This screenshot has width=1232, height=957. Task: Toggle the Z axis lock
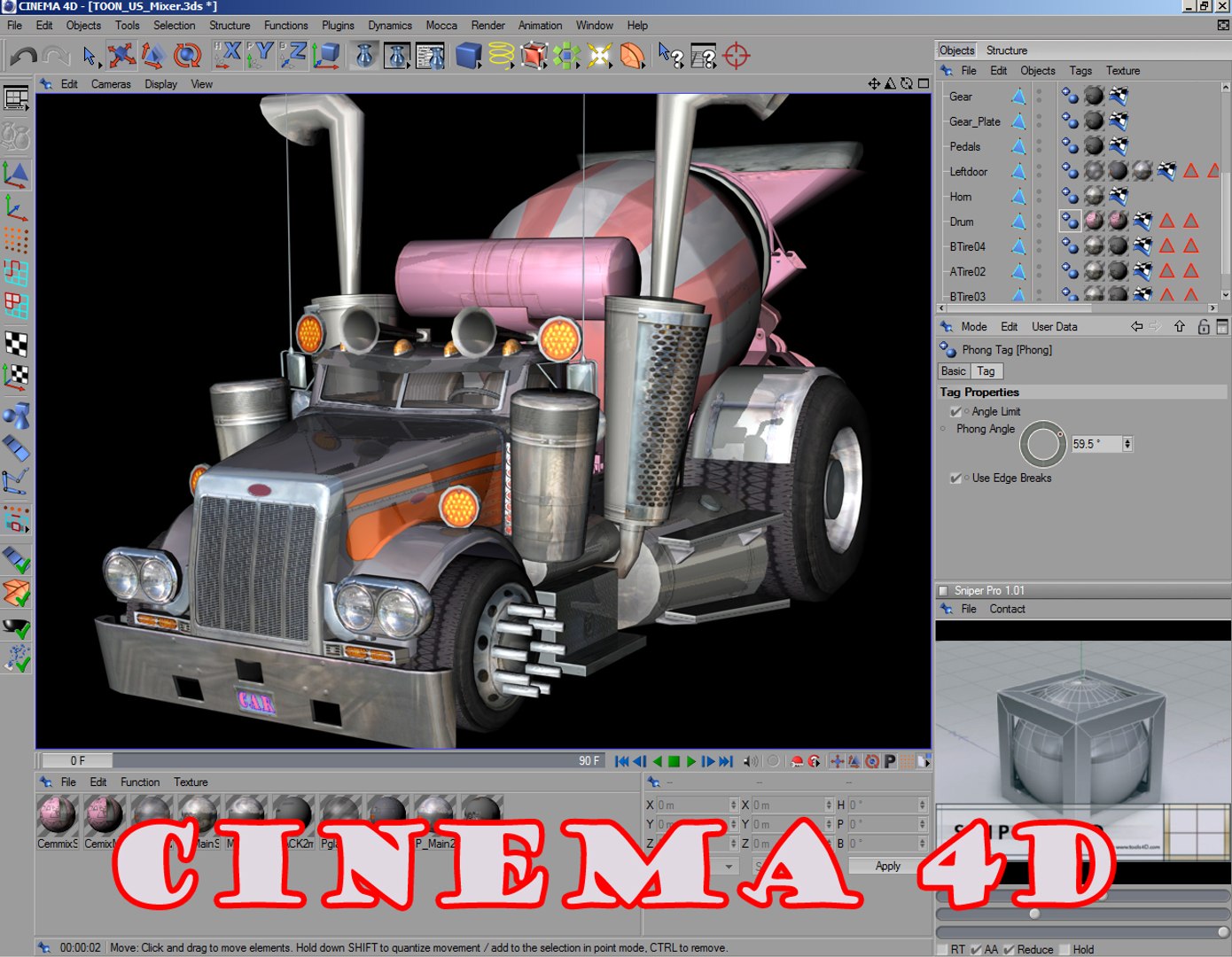[292, 56]
